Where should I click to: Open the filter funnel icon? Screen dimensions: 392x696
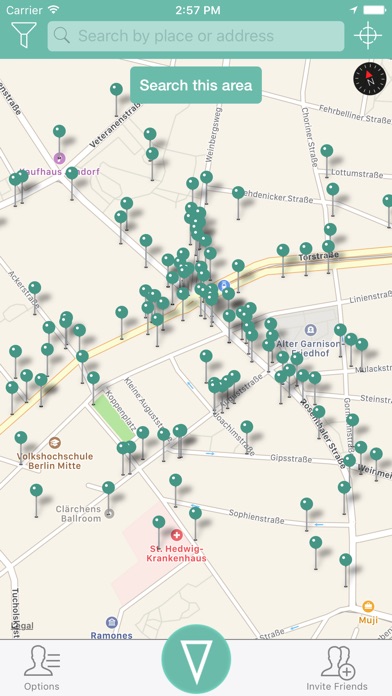coord(24,35)
